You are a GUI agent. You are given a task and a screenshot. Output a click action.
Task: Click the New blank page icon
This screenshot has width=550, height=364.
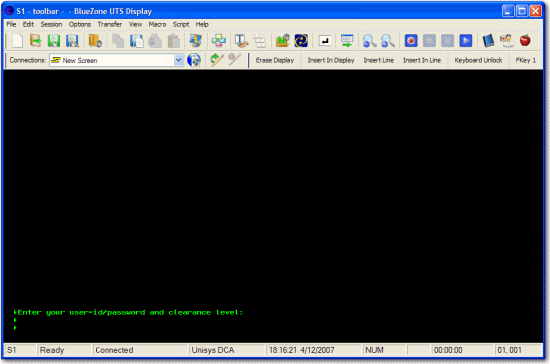(17, 41)
